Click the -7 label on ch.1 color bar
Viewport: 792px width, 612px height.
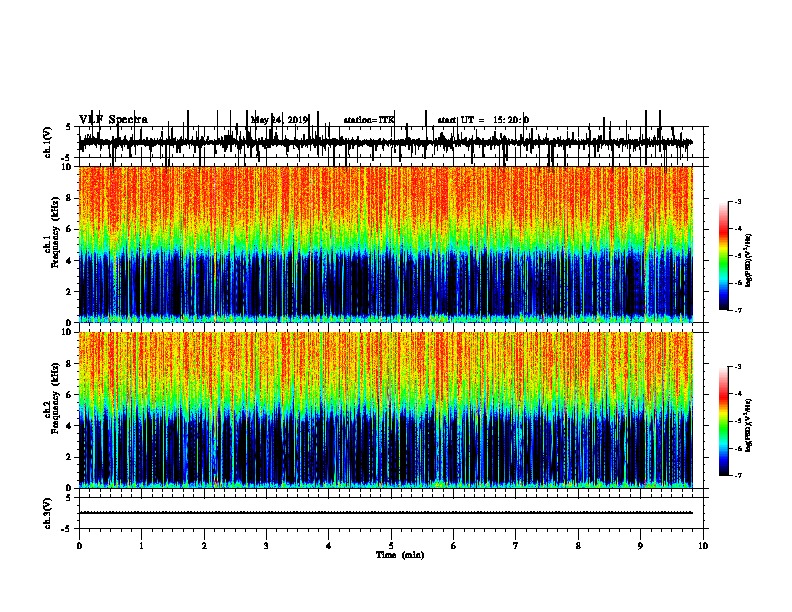point(738,310)
